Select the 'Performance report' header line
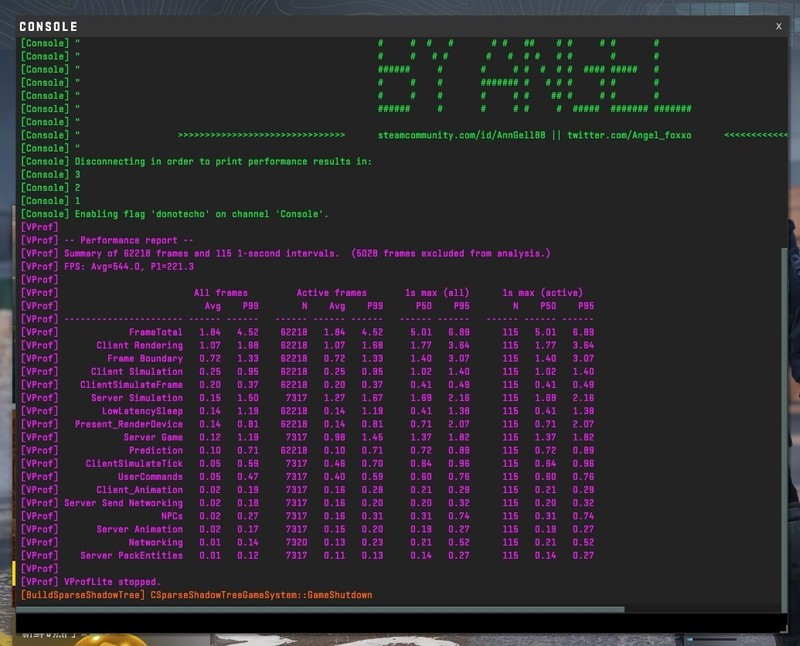Image resolution: width=800 pixels, height=646 pixels. pyautogui.click(x=129, y=240)
